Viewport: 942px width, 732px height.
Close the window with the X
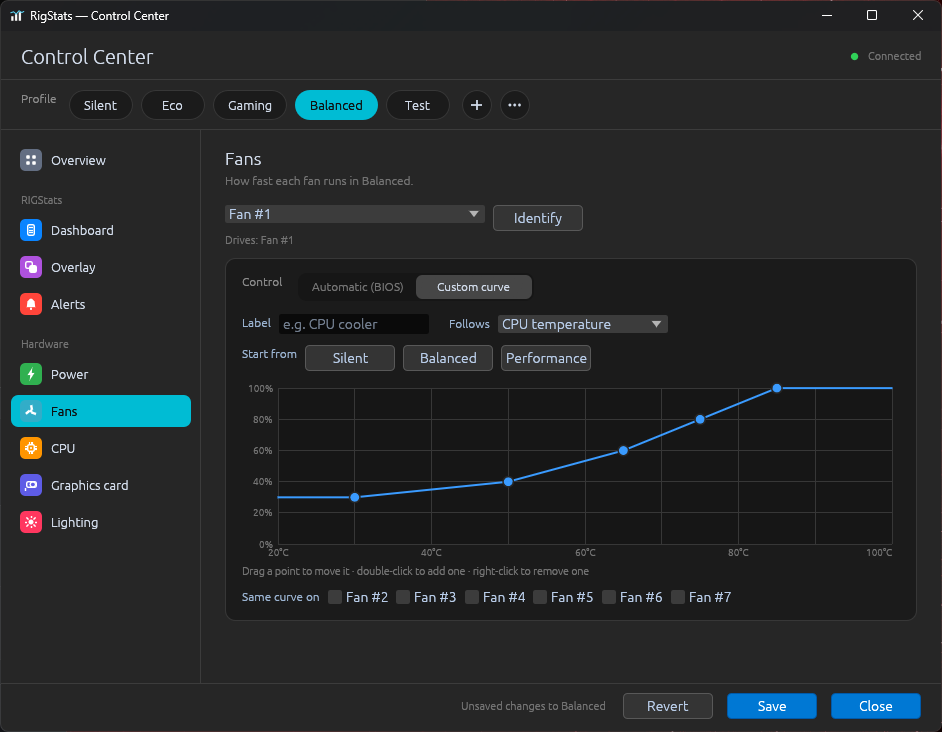point(917,16)
